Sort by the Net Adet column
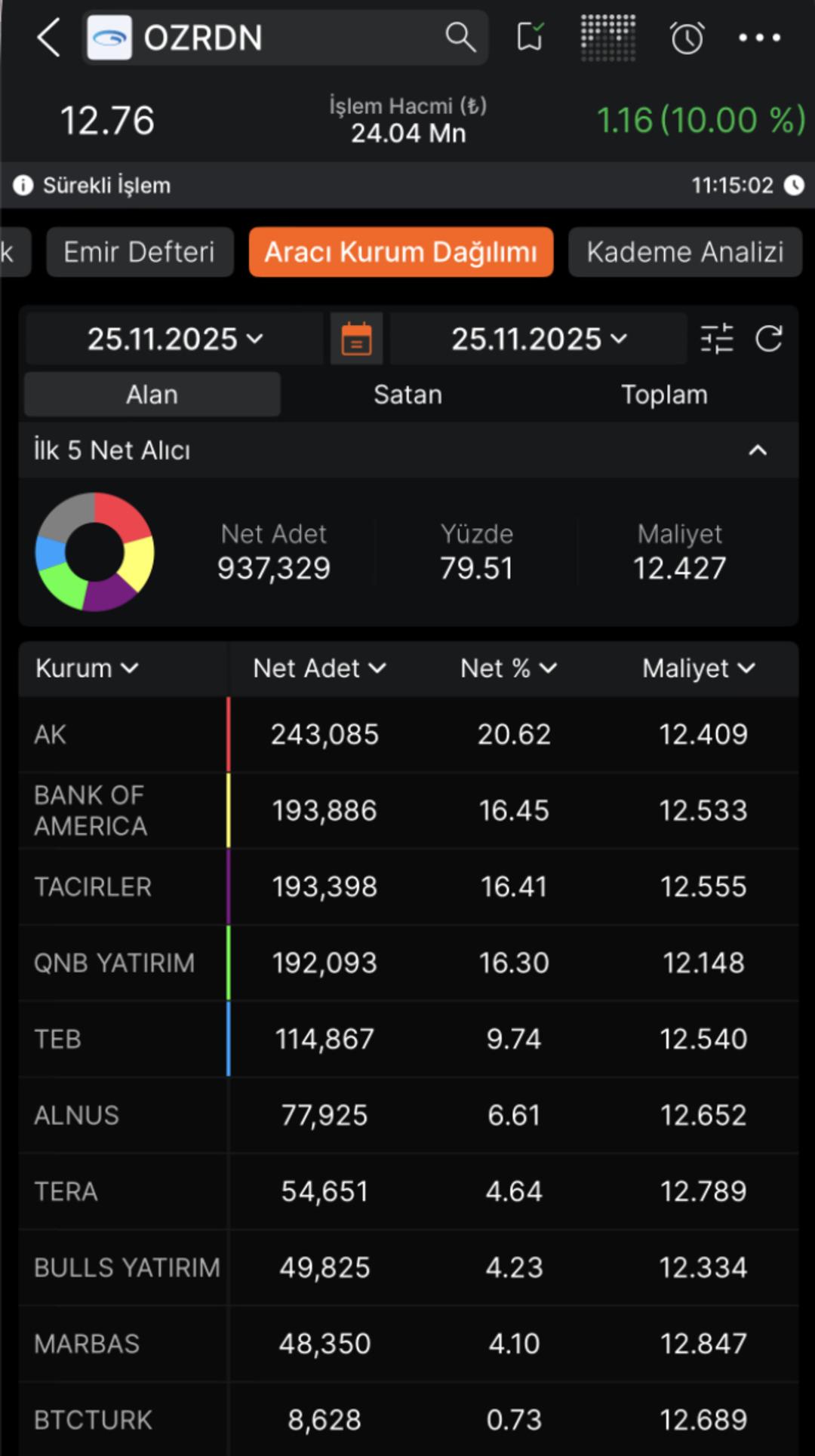The image size is (815, 1456). click(319, 668)
